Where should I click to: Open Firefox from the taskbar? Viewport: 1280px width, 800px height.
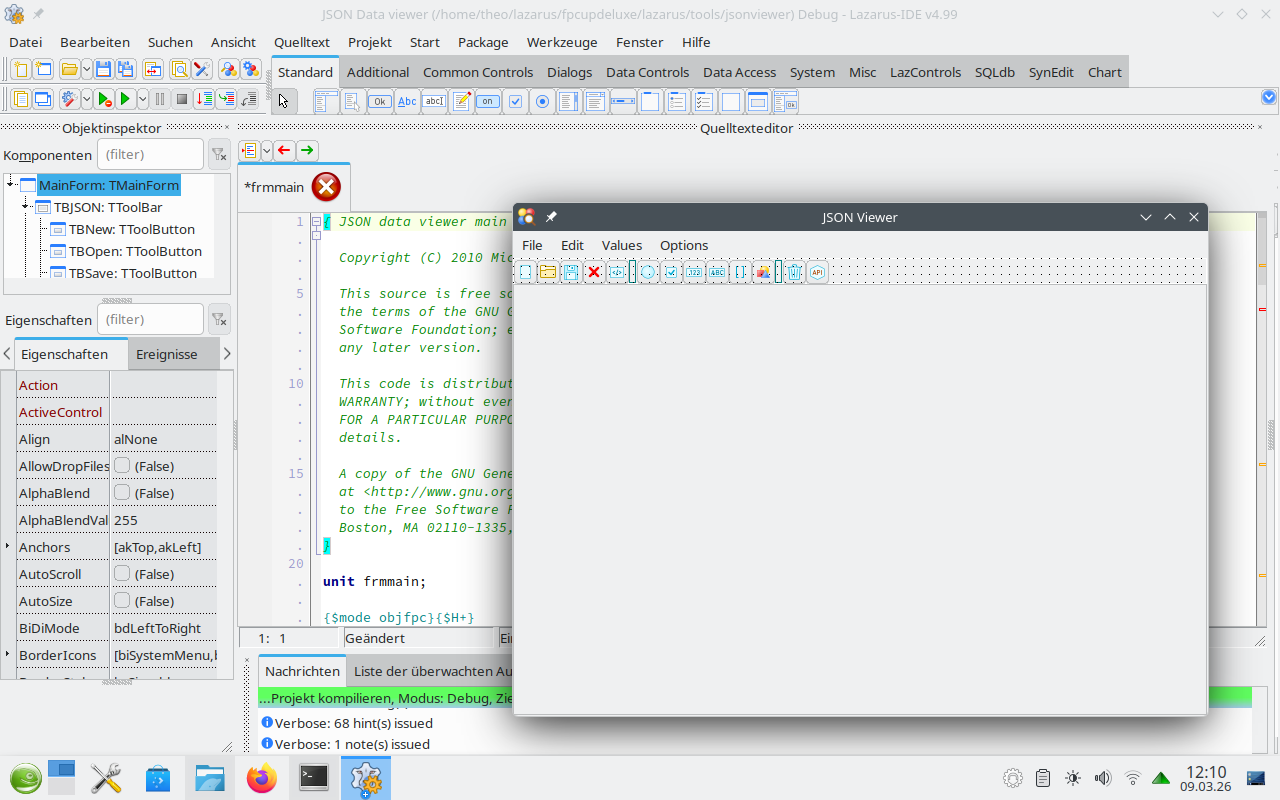pyautogui.click(x=262, y=778)
